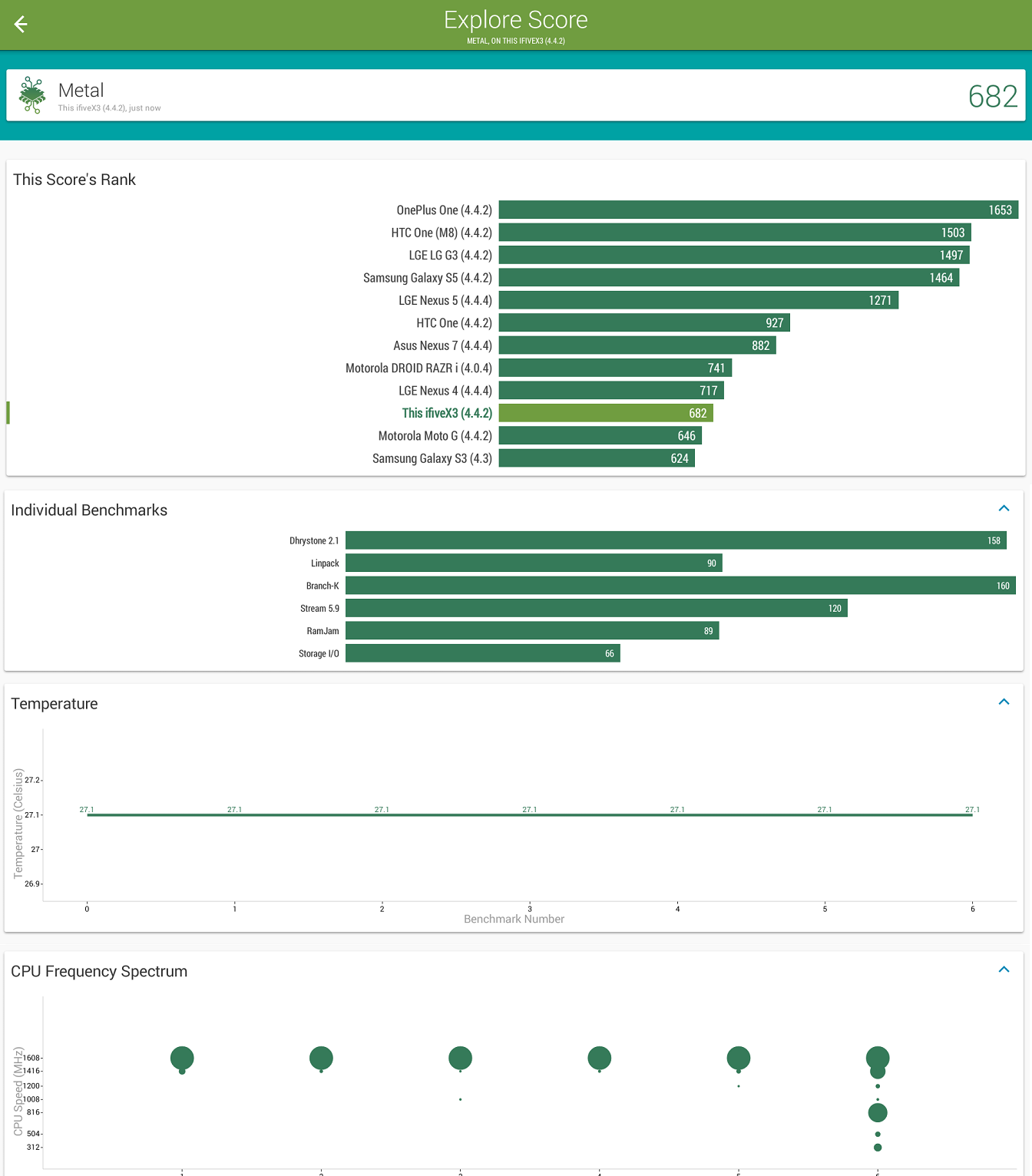This screenshot has width=1032, height=1176.
Task: Select the HTC One (M8) 1503 bar
Action: pos(735,233)
